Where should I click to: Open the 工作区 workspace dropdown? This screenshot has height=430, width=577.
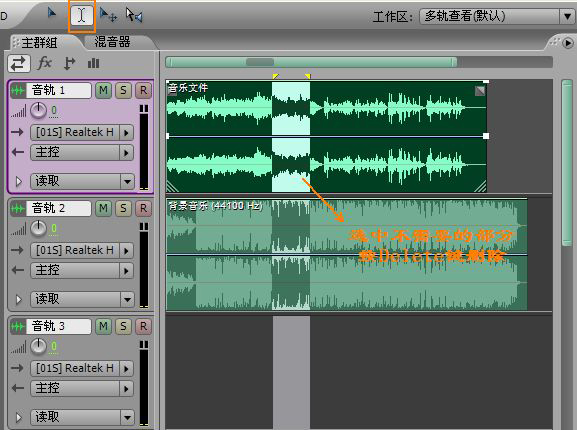[497, 17]
